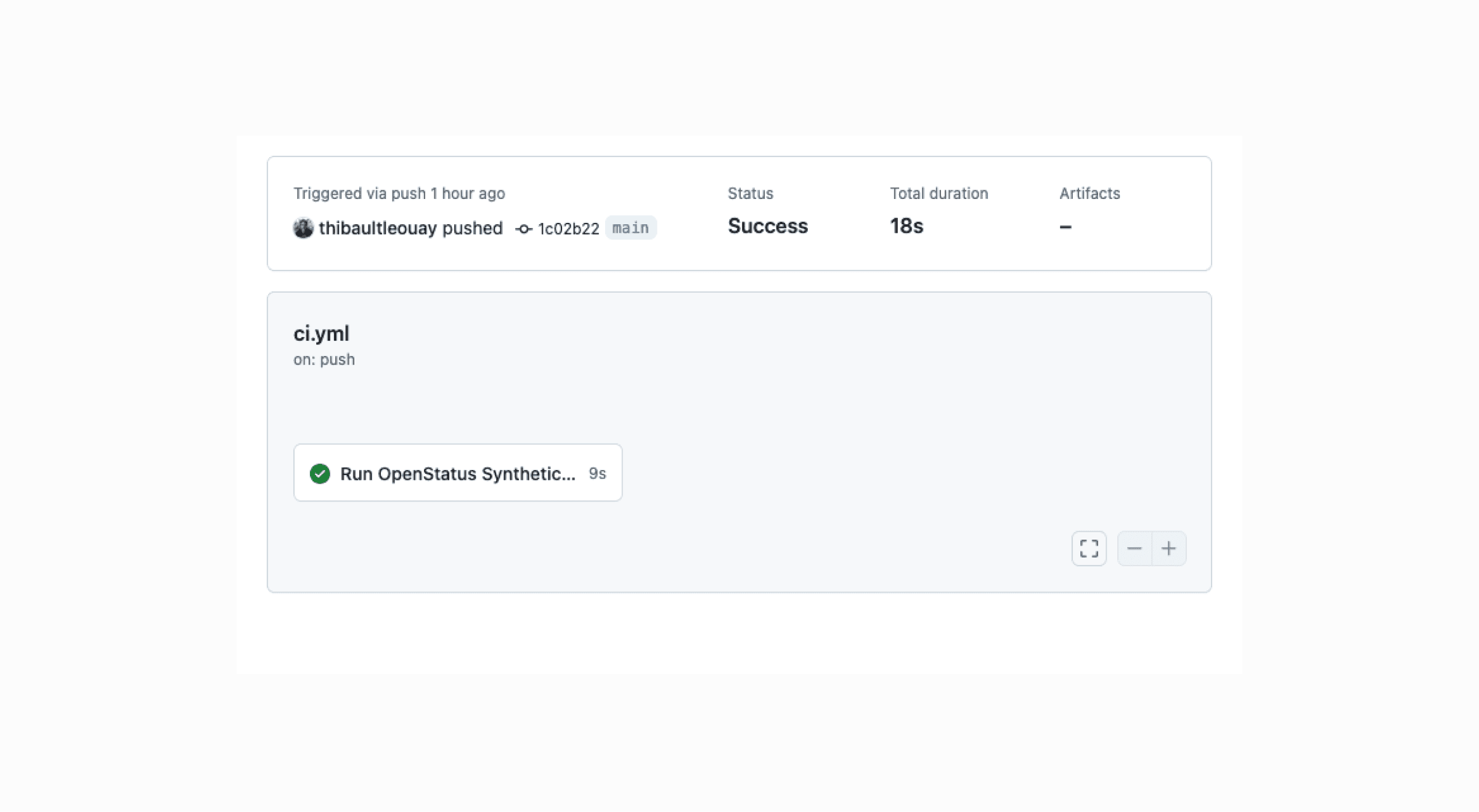Image resolution: width=1479 pixels, height=812 pixels.
Task: Click thibaultleouay's avatar image
Action: (x=303, y=228)
